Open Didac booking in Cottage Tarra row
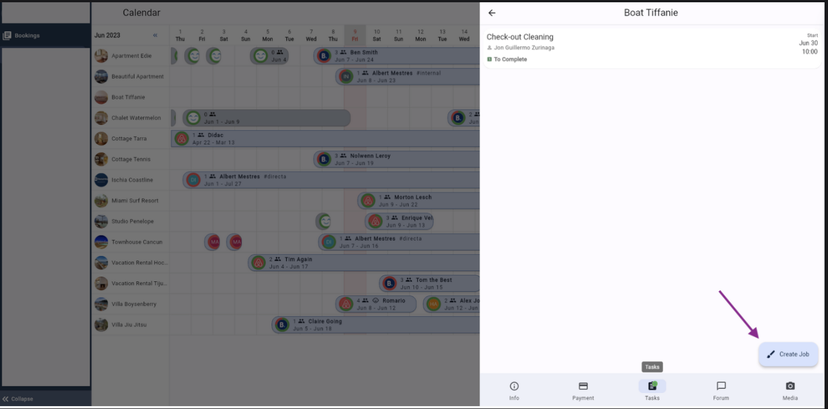The image size is (828, 409). [x=325, y=139]
